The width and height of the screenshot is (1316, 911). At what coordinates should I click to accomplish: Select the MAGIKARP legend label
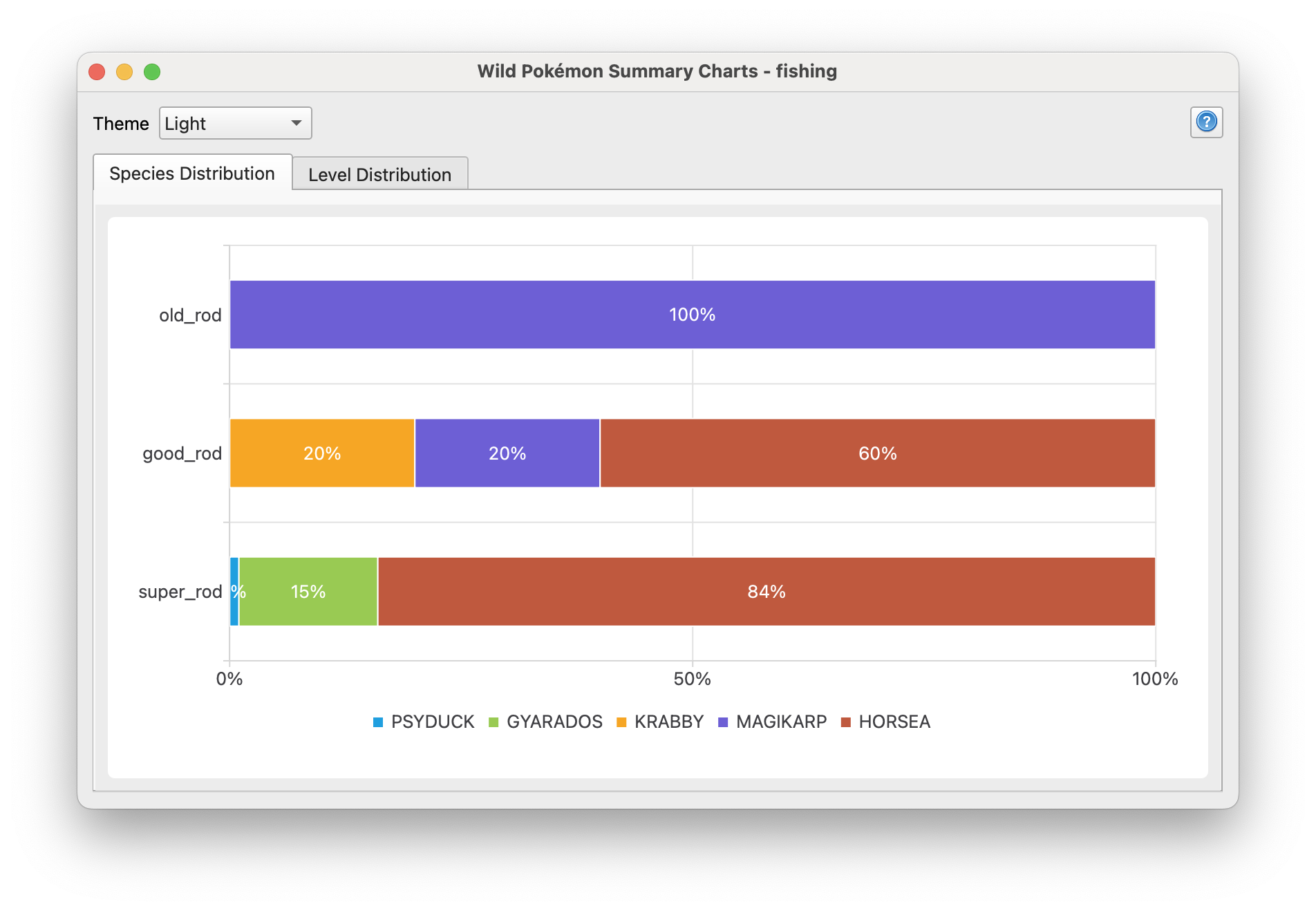pos(781,722)
